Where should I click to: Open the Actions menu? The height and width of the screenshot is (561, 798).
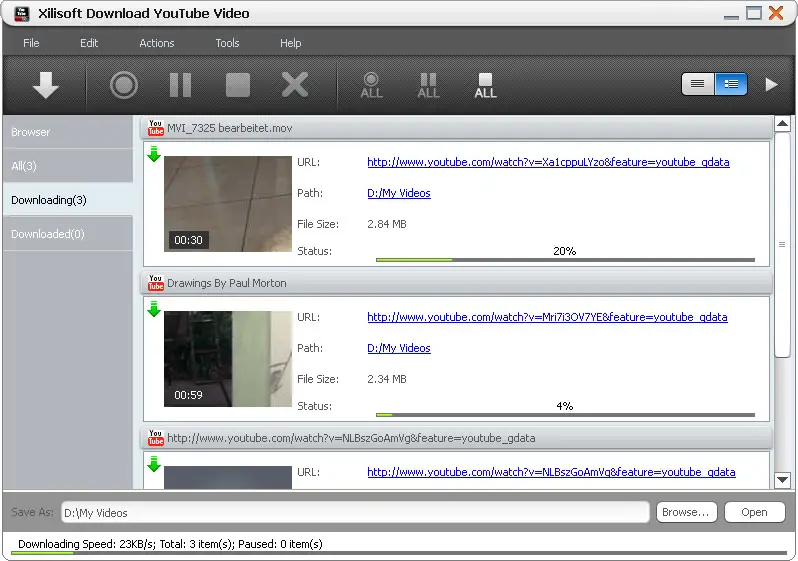[157, 43]
